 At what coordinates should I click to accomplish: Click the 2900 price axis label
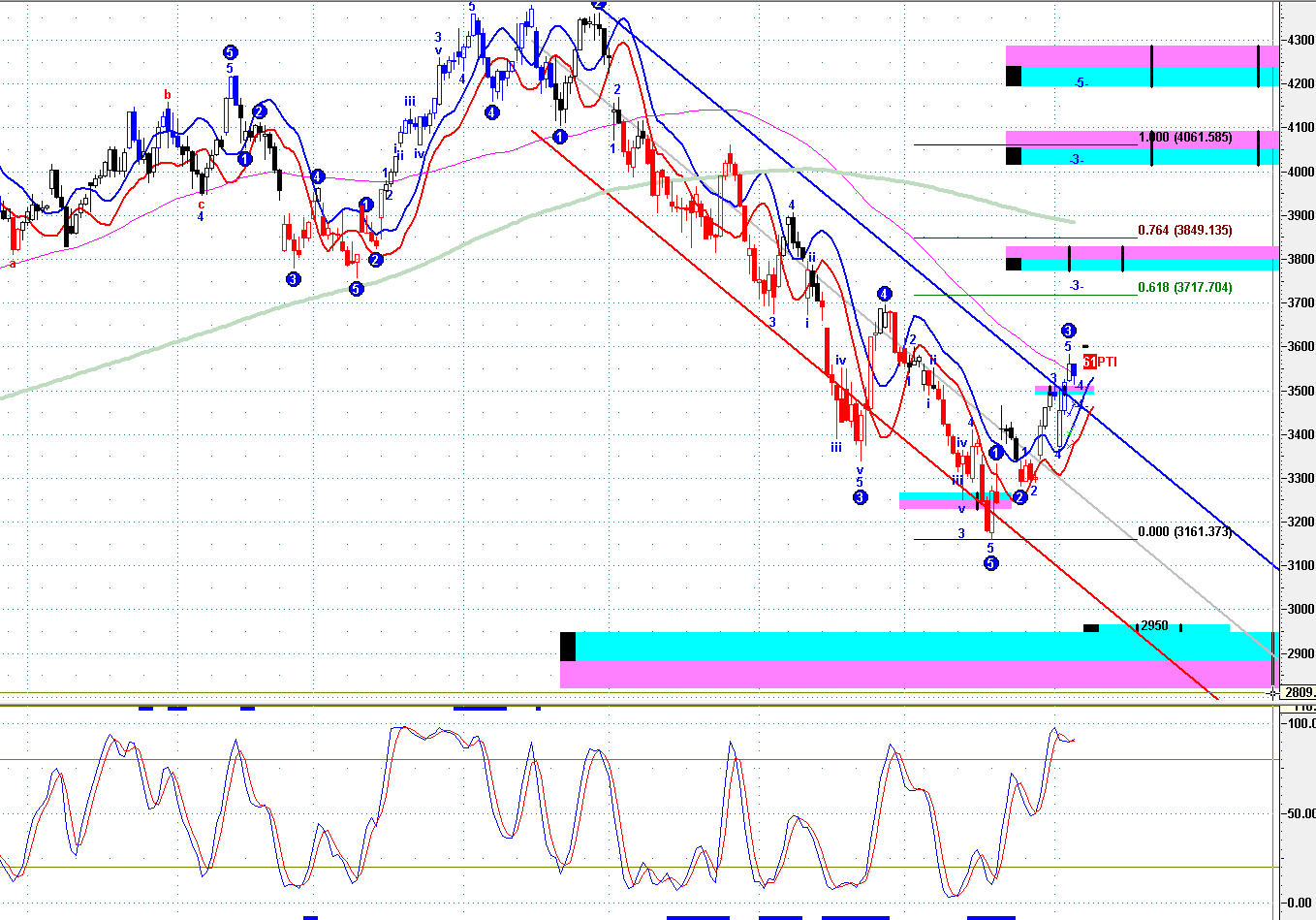tap(1300, 653)
